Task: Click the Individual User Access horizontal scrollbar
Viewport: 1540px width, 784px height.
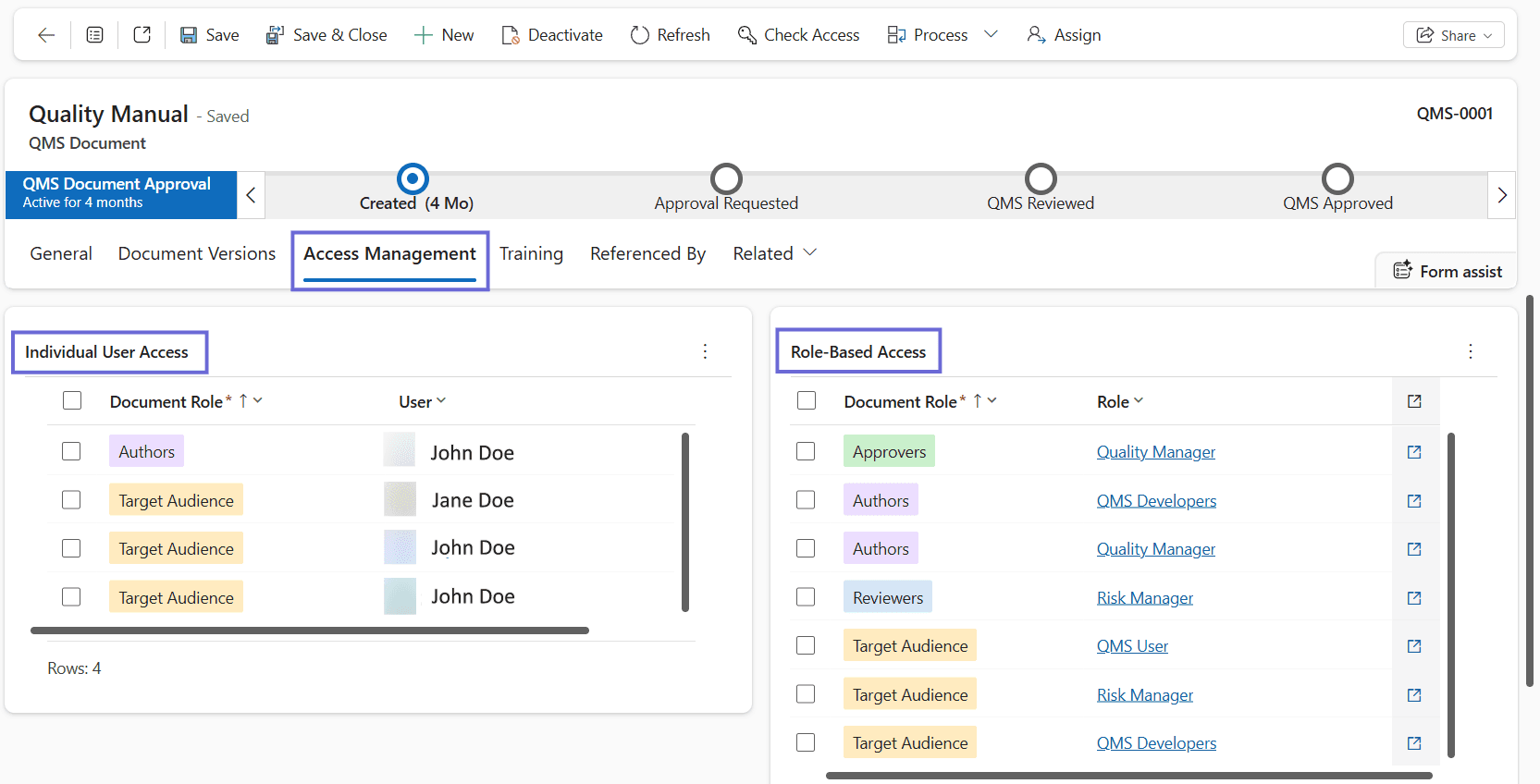Action: pos(310,631)
